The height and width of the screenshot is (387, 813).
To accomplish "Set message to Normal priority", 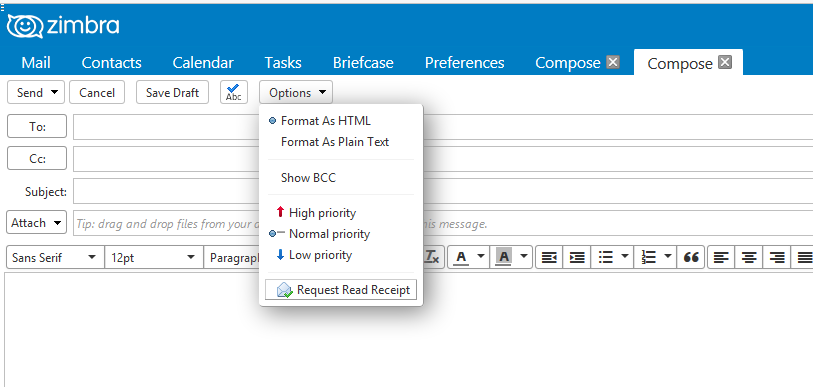I will (329, 234).
